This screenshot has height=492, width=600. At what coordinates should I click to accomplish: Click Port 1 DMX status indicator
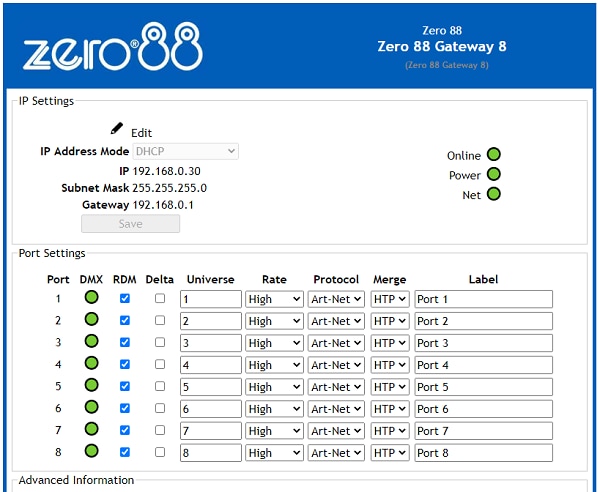(x=91, y=297)
